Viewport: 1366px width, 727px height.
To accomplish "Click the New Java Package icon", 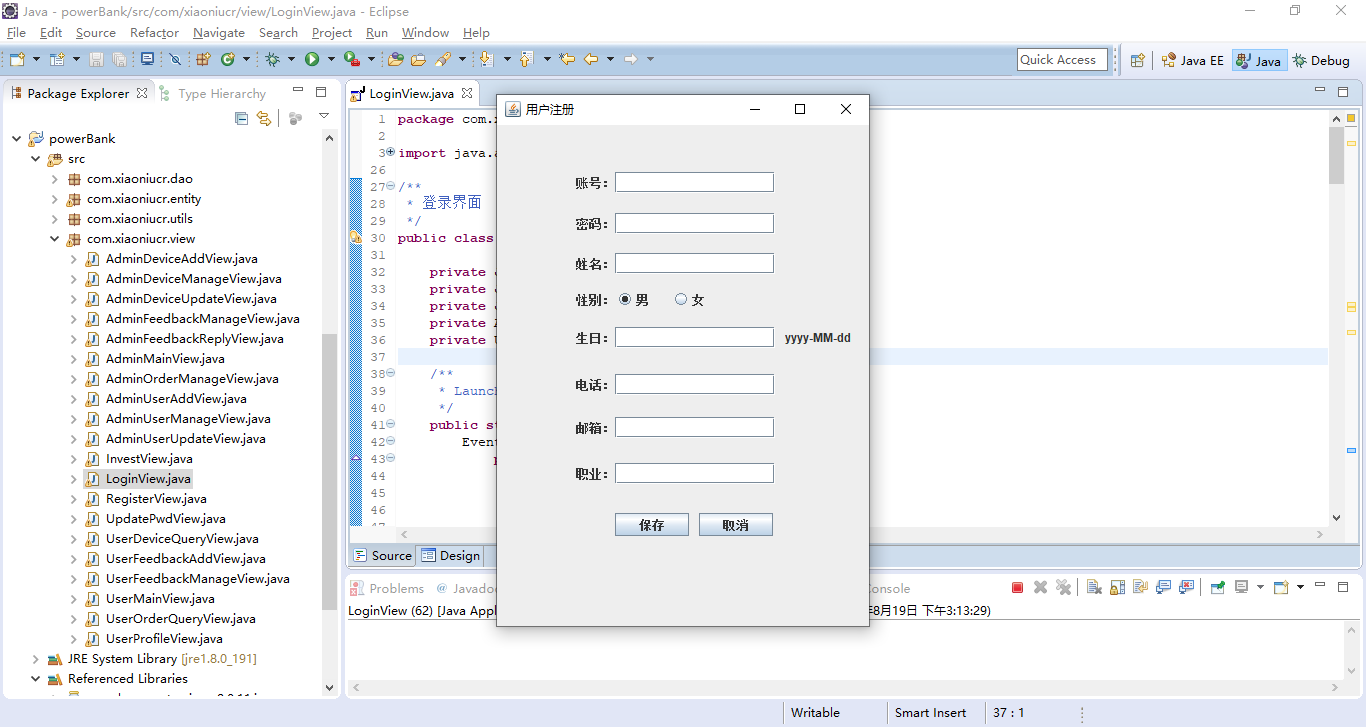I will pyautogui.click(x=203, y=59).
